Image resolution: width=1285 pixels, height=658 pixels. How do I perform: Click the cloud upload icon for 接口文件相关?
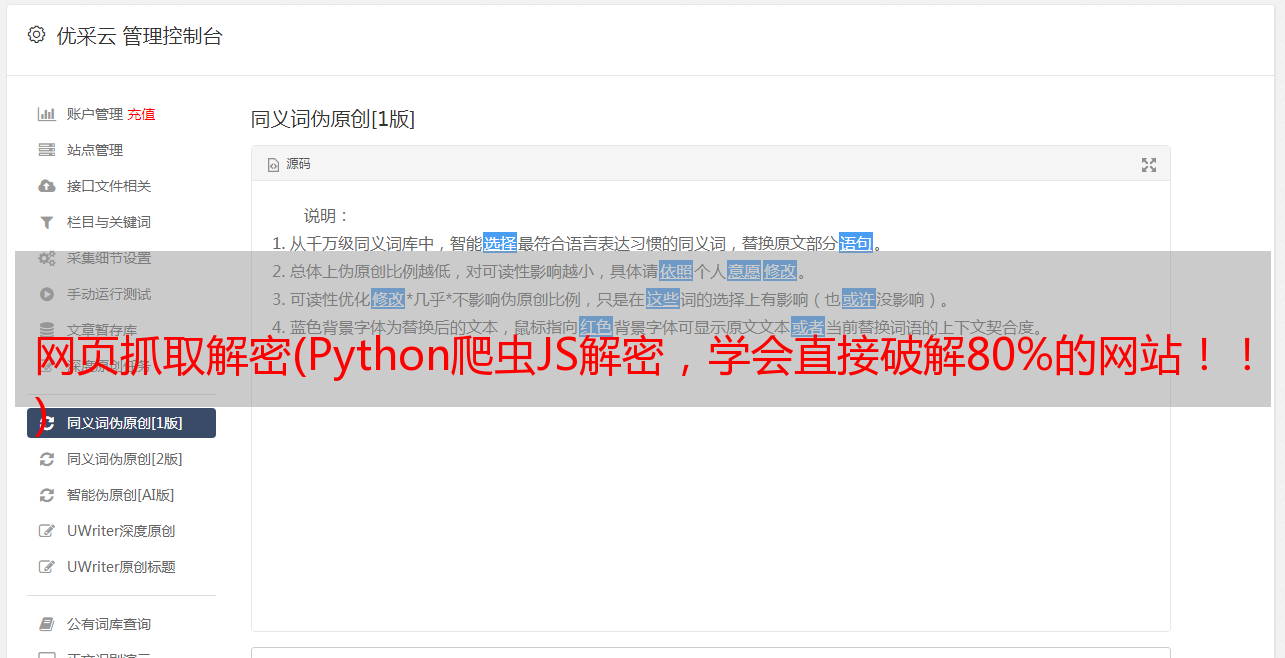pyautogui.click(x=46, y=186)
